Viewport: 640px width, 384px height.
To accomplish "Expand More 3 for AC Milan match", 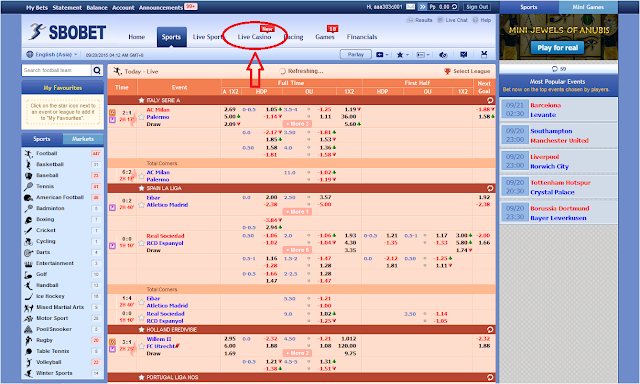I will (x=298, y=124).
